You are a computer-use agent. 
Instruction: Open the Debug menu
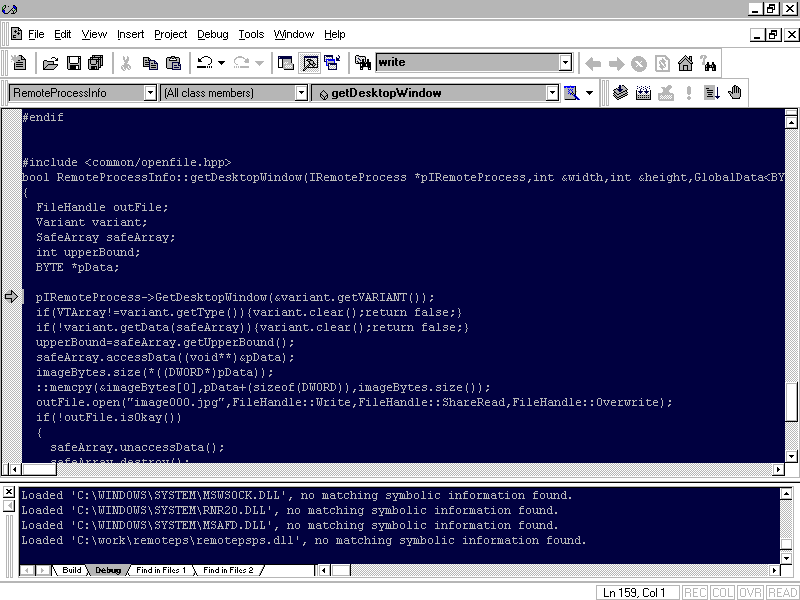212,34
